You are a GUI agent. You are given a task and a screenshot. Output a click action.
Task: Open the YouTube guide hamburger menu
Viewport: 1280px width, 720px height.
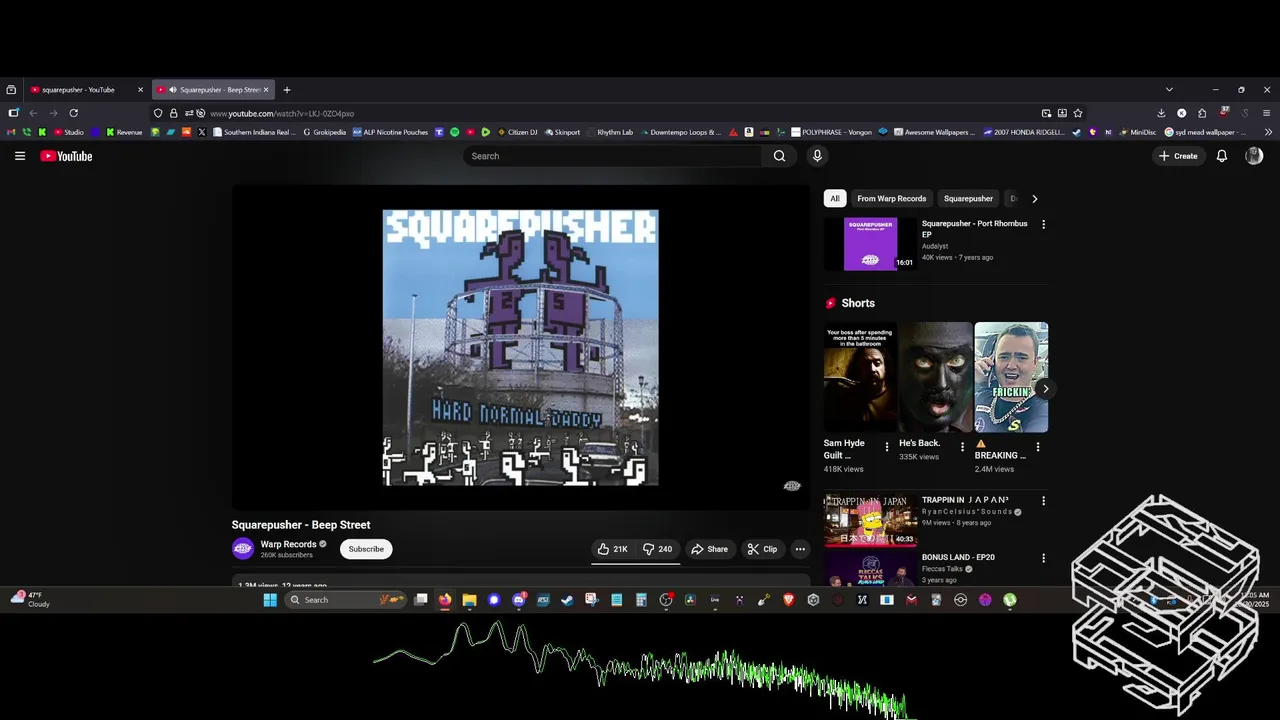19,156
